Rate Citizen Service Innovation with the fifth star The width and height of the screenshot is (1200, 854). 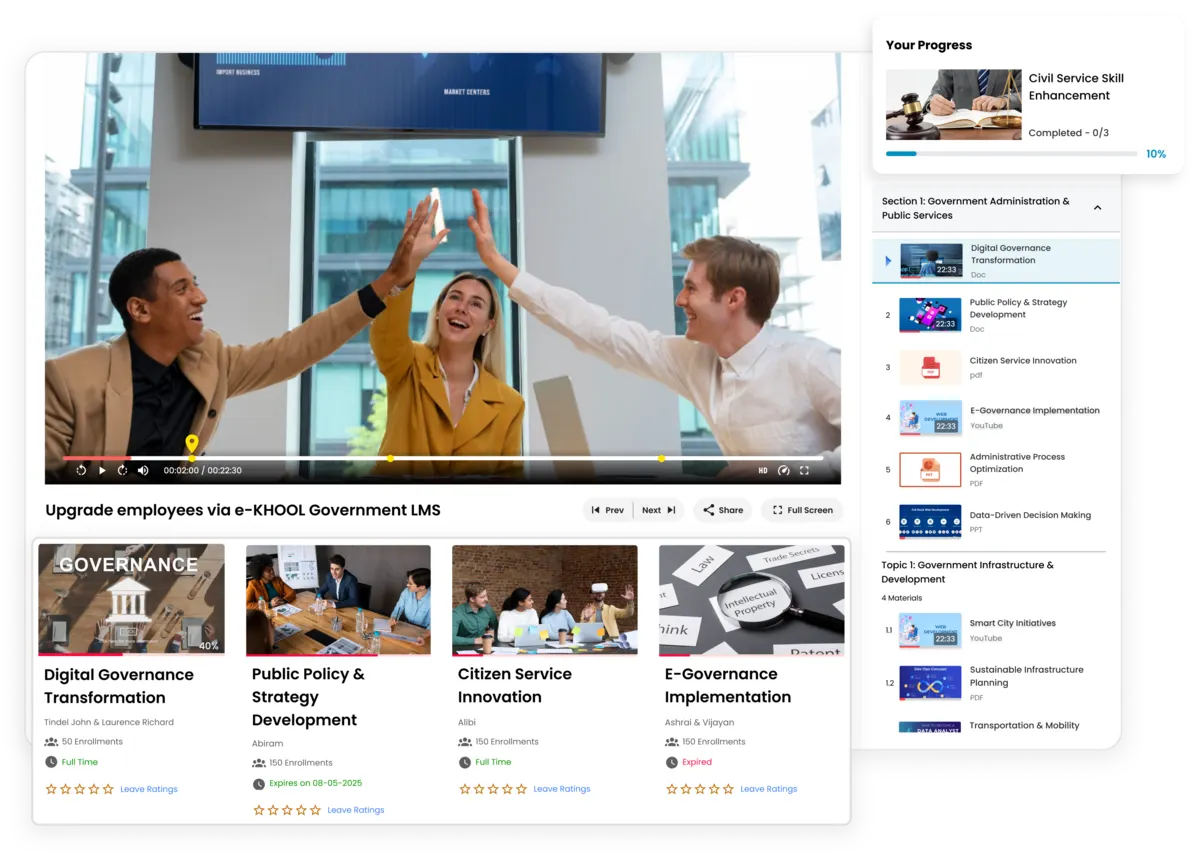tap(521, 789)
